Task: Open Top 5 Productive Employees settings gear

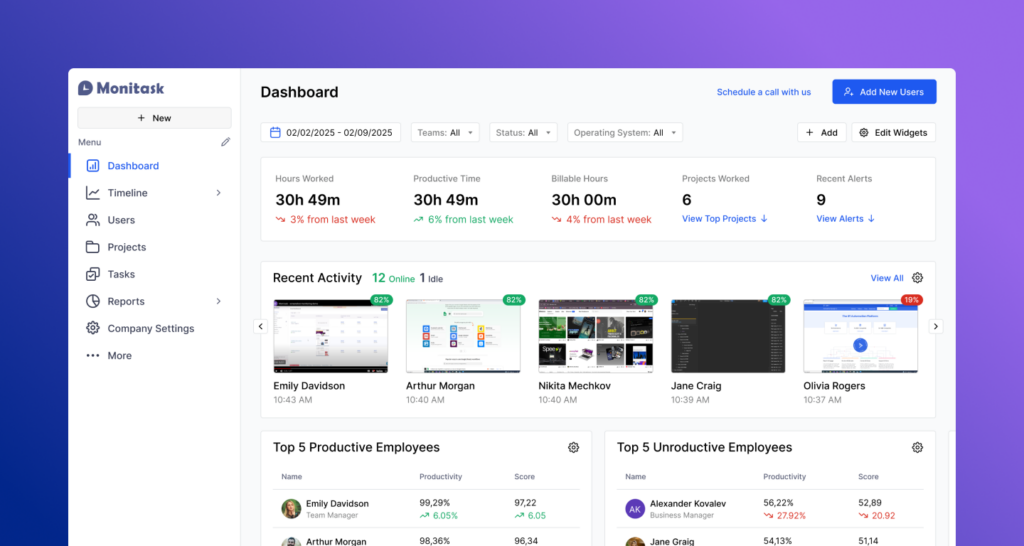Action: tap(573, 448)
